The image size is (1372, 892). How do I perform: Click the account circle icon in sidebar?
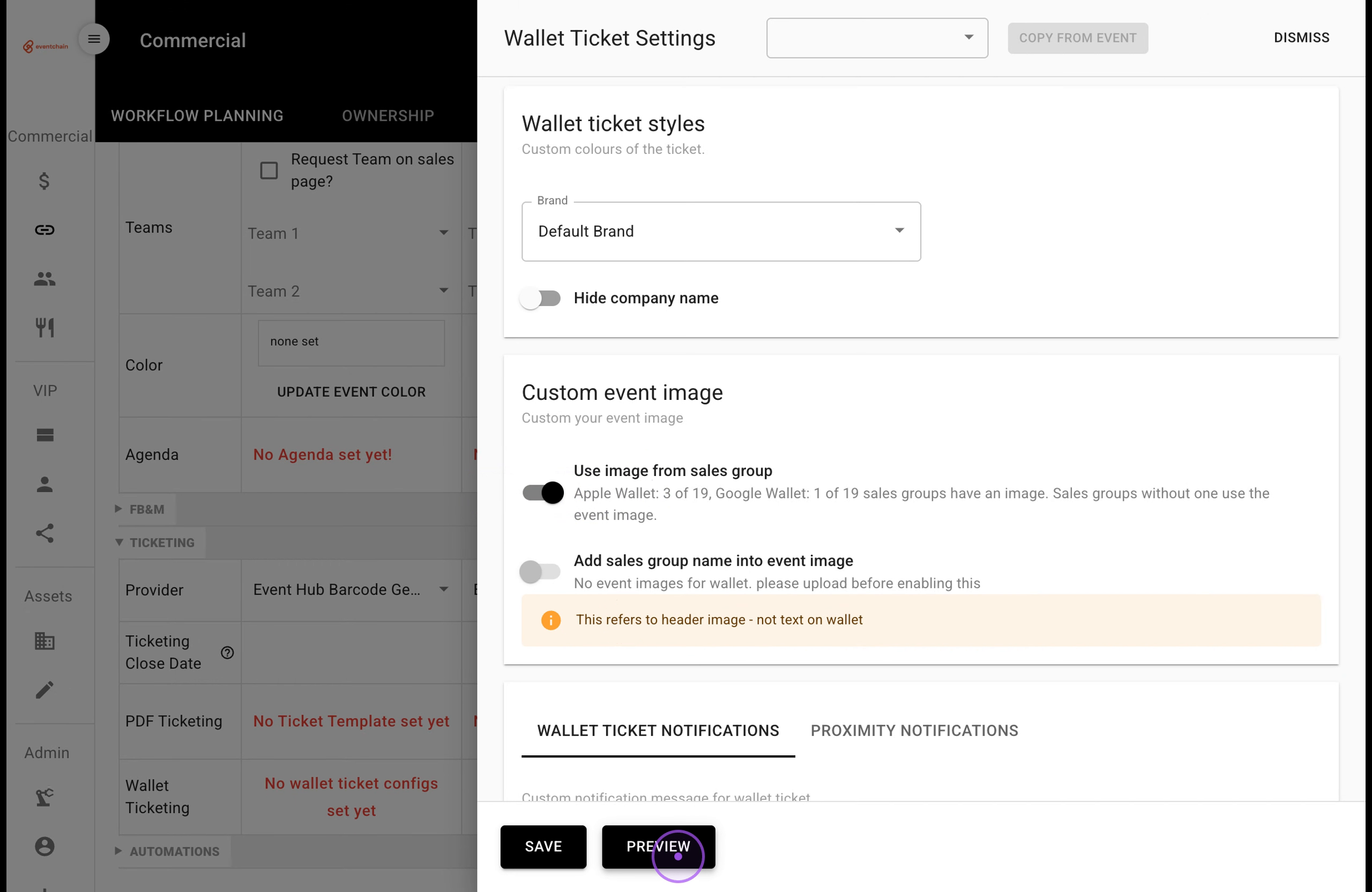click(44, 846)
